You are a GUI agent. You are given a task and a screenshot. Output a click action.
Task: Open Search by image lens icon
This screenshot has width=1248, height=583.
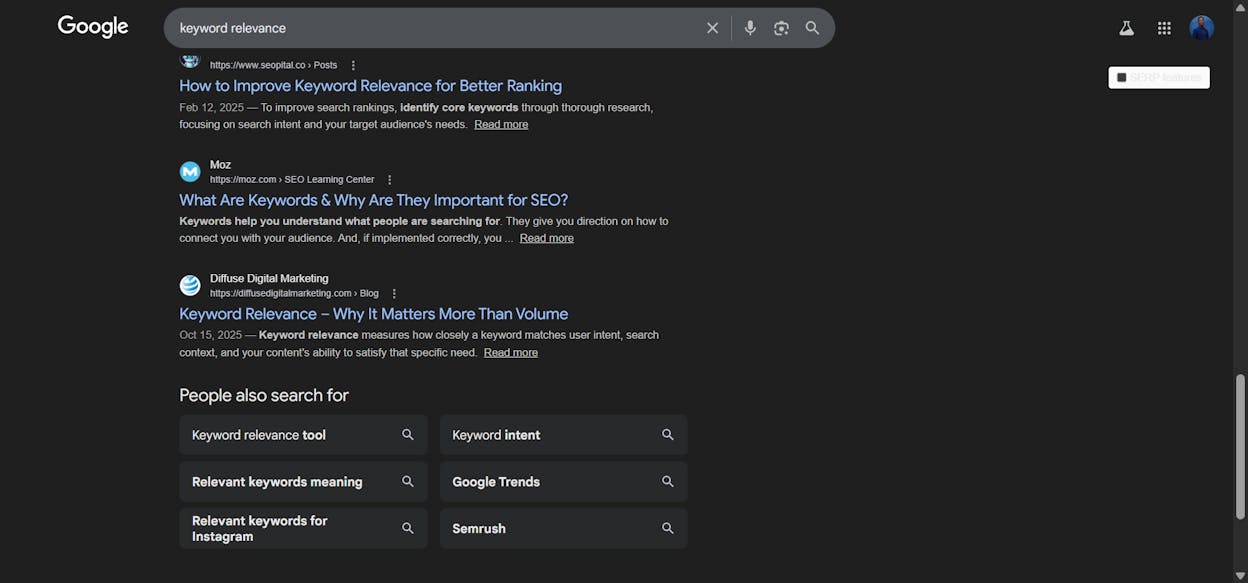coord(781,28)
